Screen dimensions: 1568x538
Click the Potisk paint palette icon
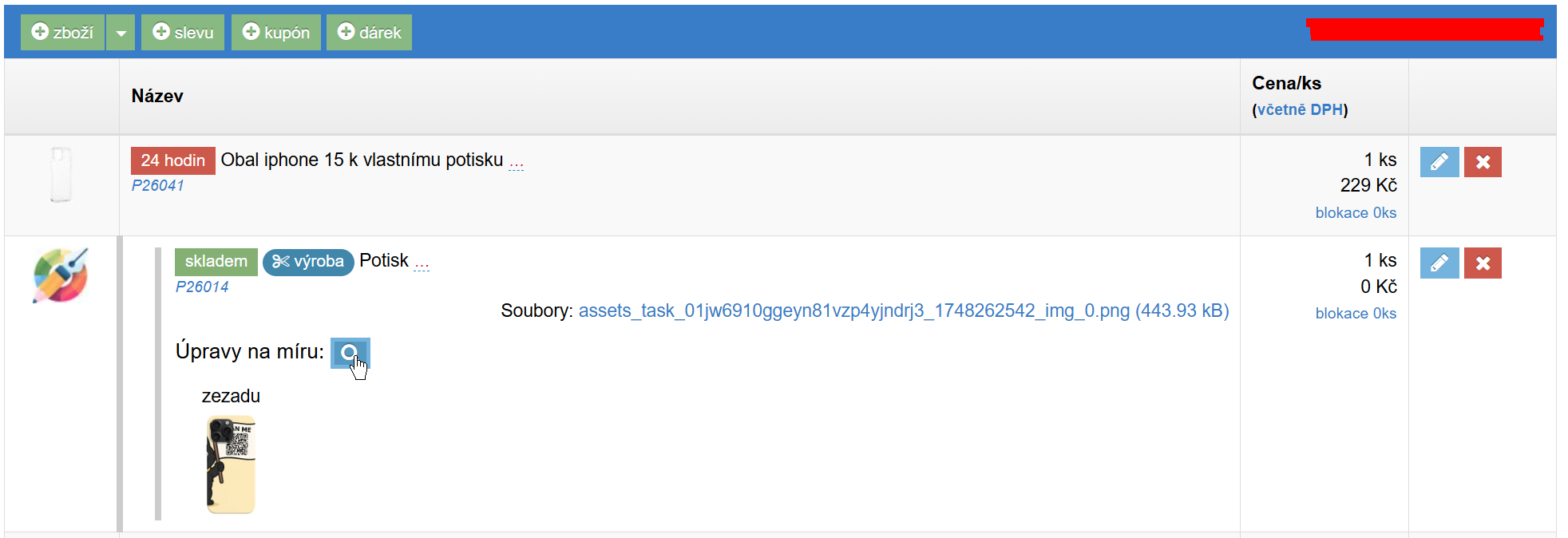point(61,275)
